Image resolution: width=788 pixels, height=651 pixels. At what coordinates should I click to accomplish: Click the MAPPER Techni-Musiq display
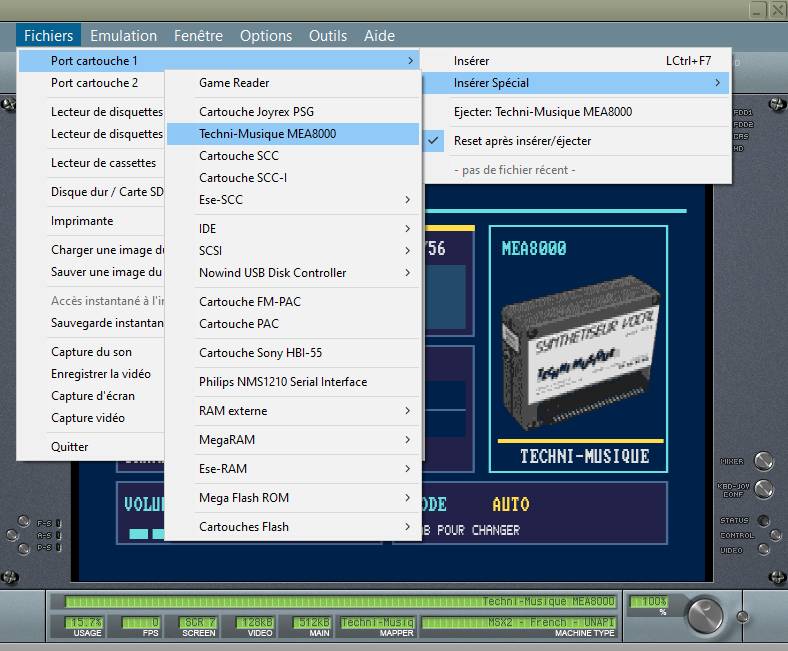coord(377,622)
